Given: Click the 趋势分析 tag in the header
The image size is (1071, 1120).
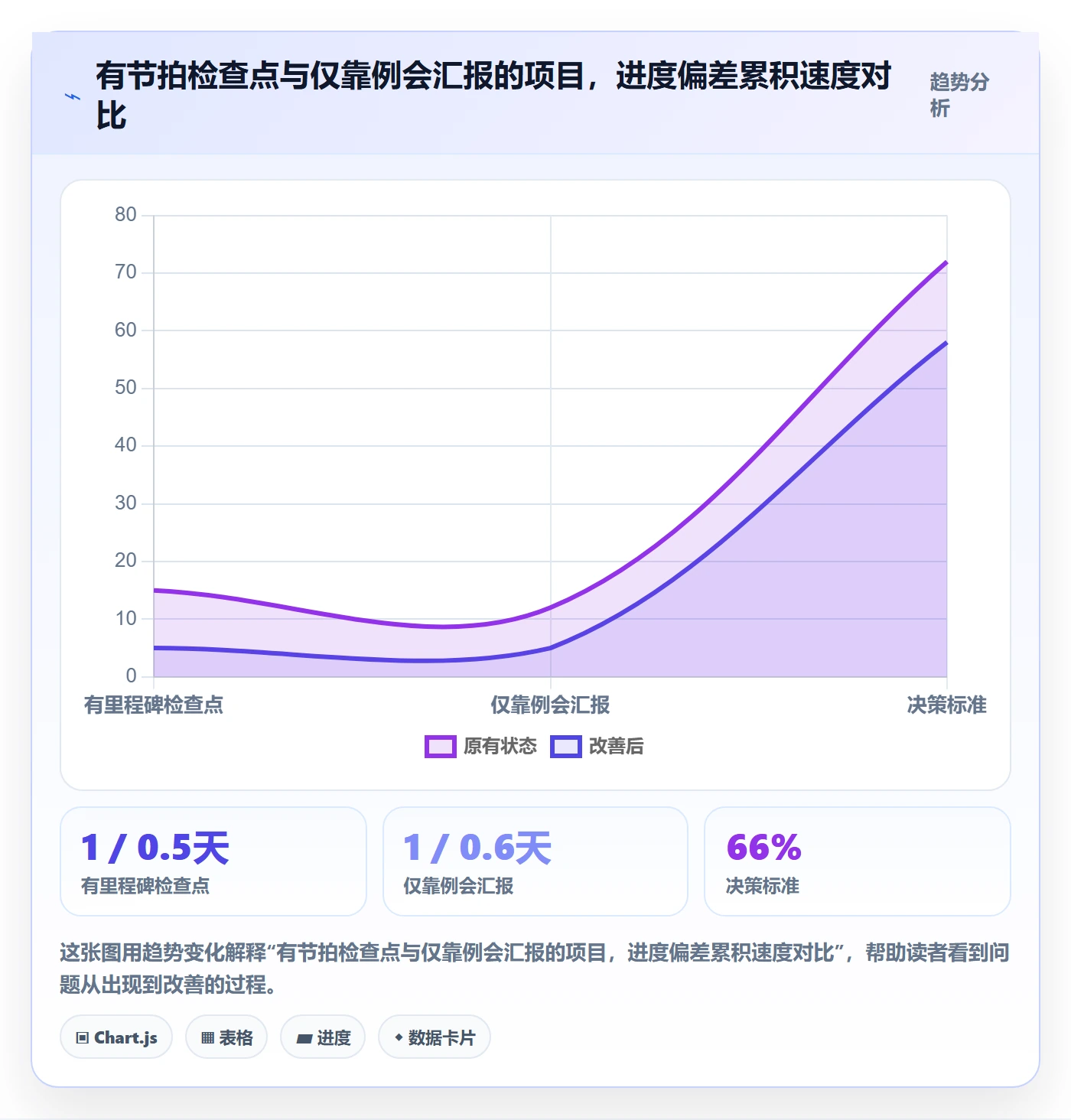Looking at the screenshot, I should (x=959, y=95).
